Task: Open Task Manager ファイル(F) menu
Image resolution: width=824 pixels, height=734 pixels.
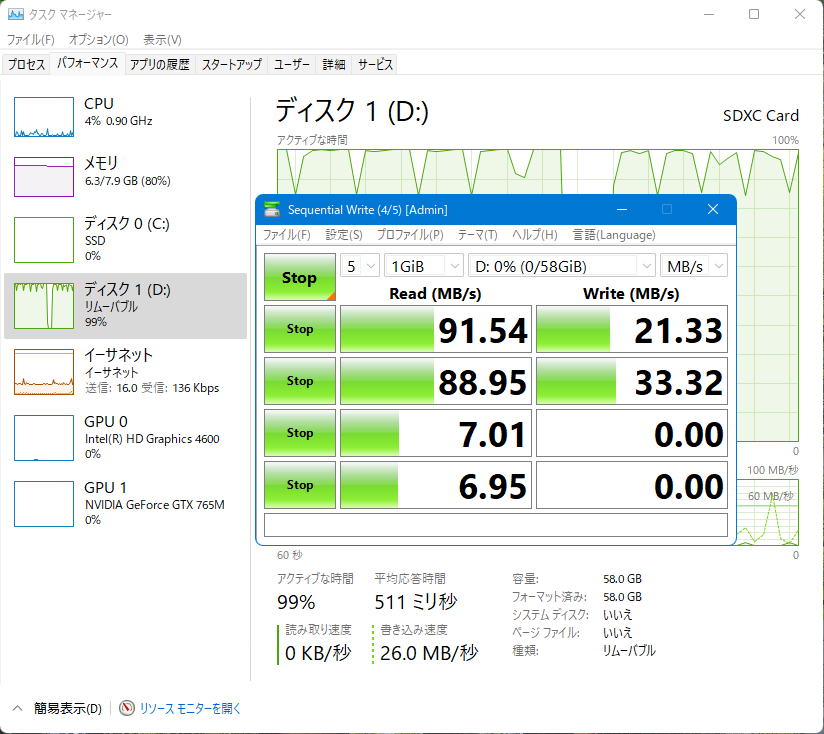Action: [30, 39]
